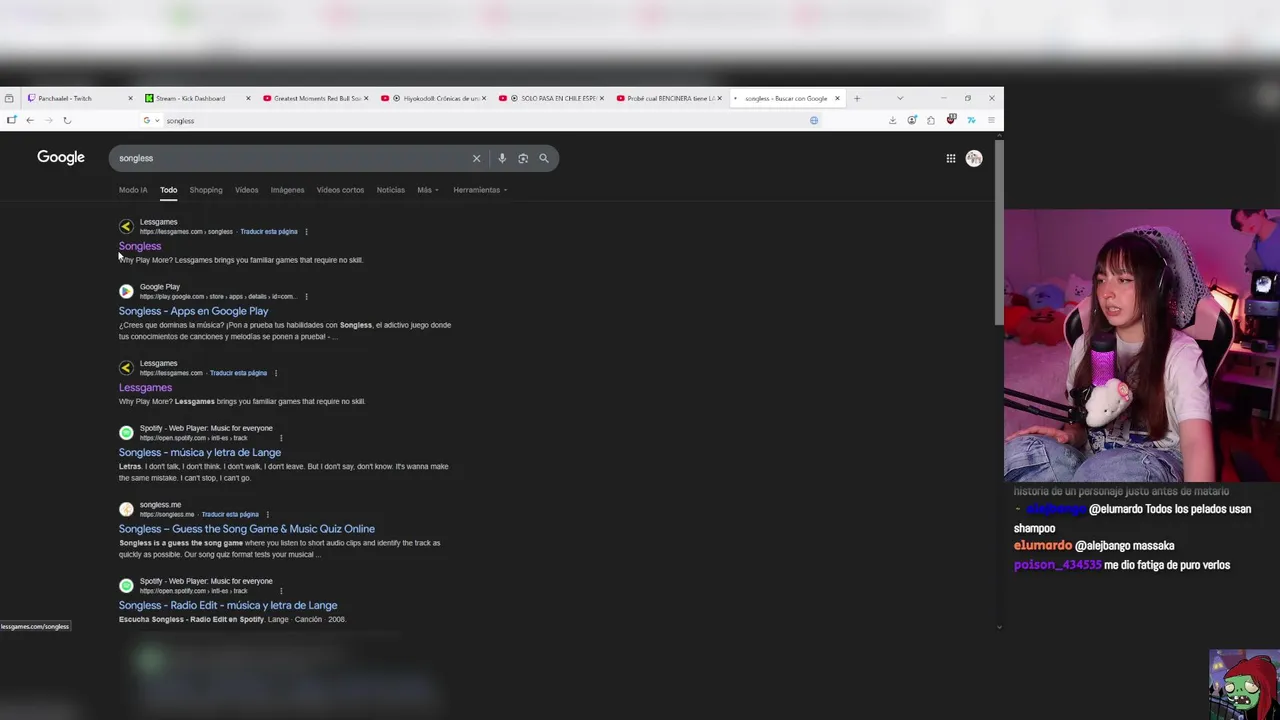
Task: Switch to Modo IA tab
Action: point(133,190)
